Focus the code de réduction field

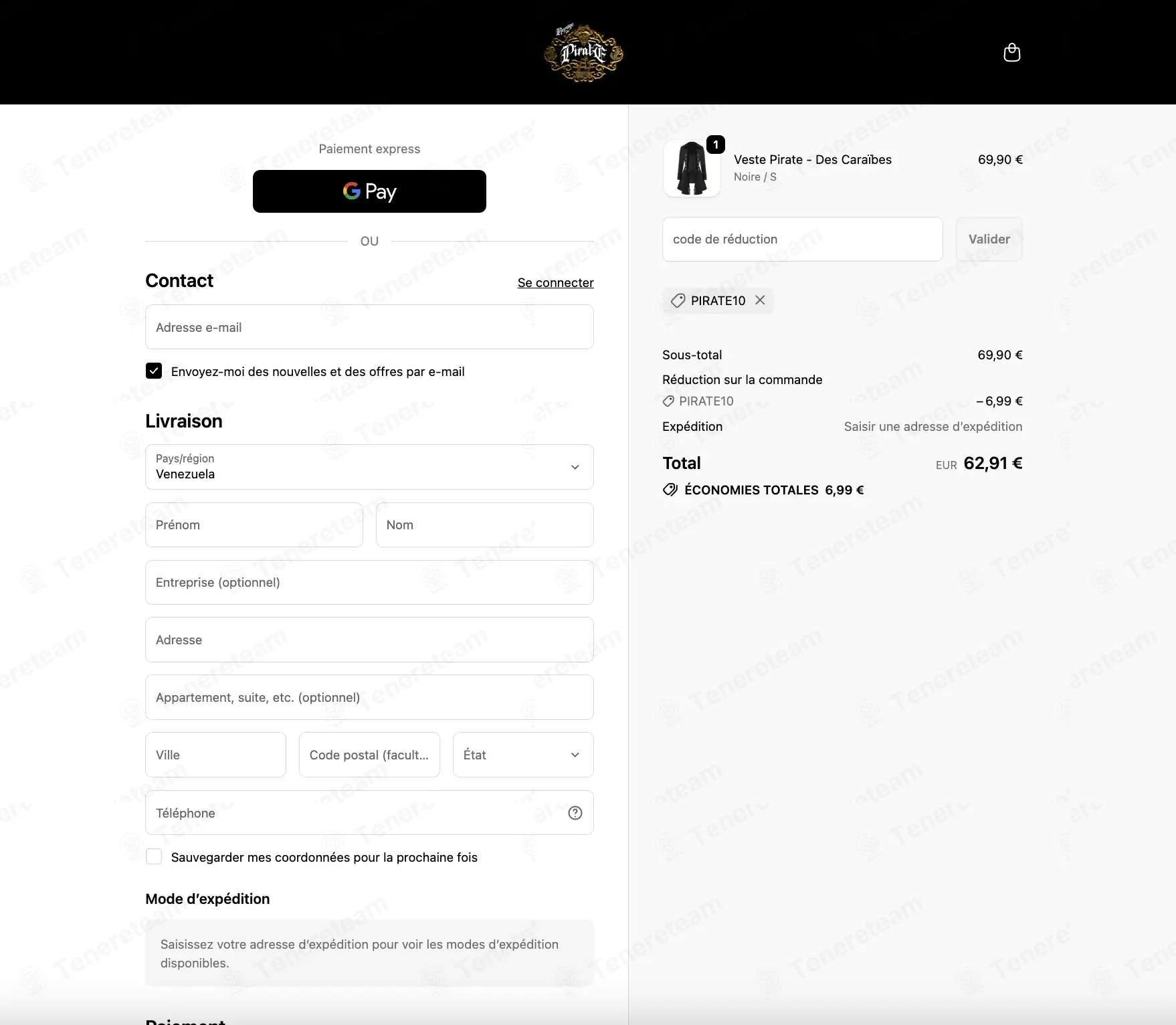click(x=802, y=239)
